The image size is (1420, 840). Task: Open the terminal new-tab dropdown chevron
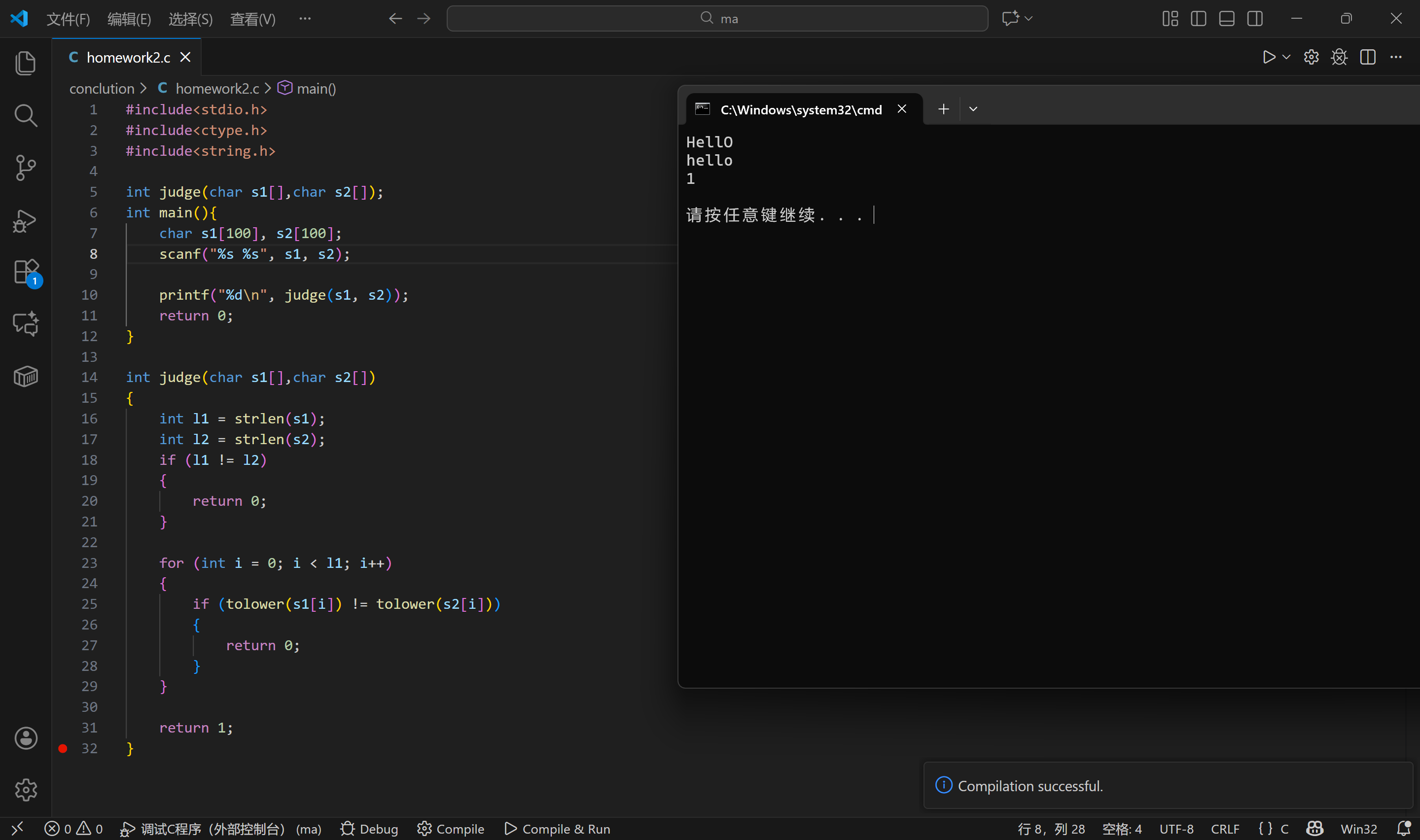tap(973, 109)
